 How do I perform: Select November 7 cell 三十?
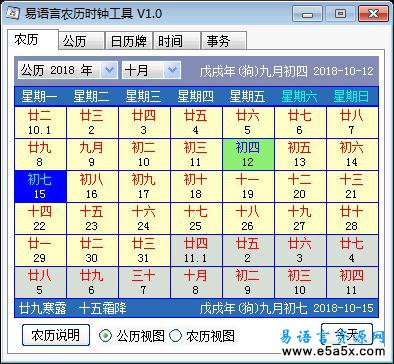coord(144,283)
